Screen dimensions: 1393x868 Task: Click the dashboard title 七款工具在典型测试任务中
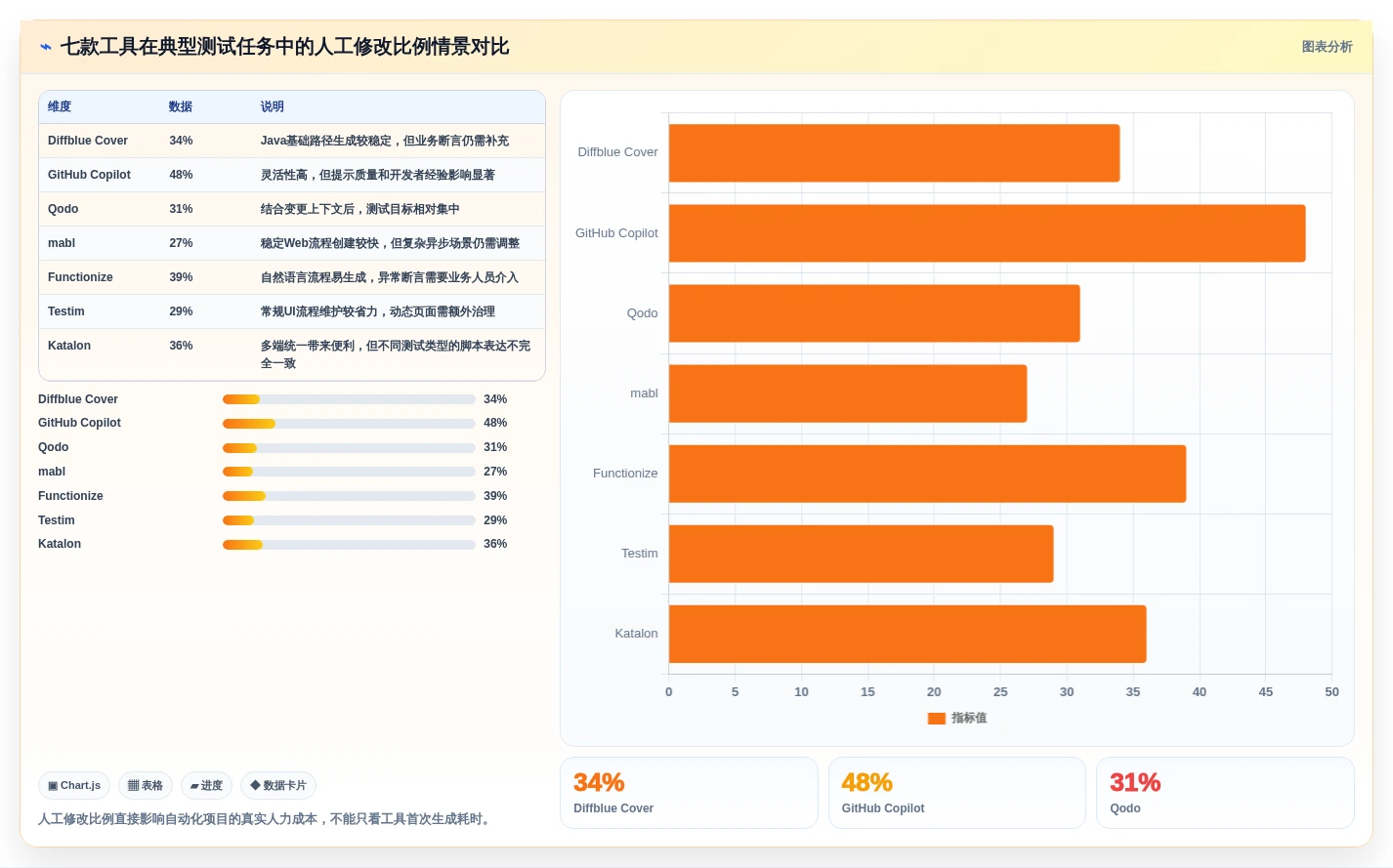pyautogui.click(x=284, y=47)
